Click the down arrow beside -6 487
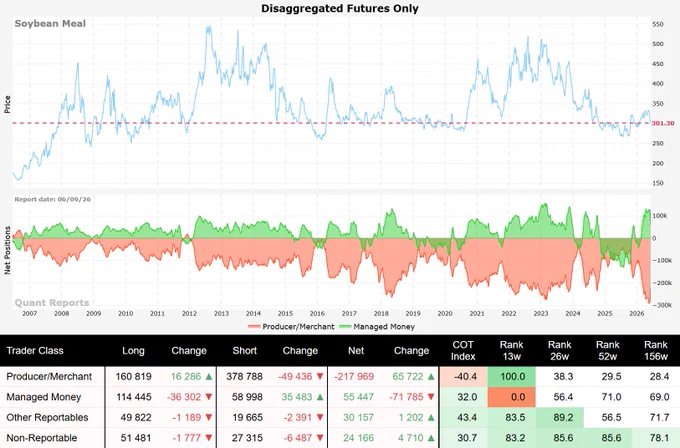Viewport: 680px width, 448px height. pyautogui.click(x=320, y=438)
